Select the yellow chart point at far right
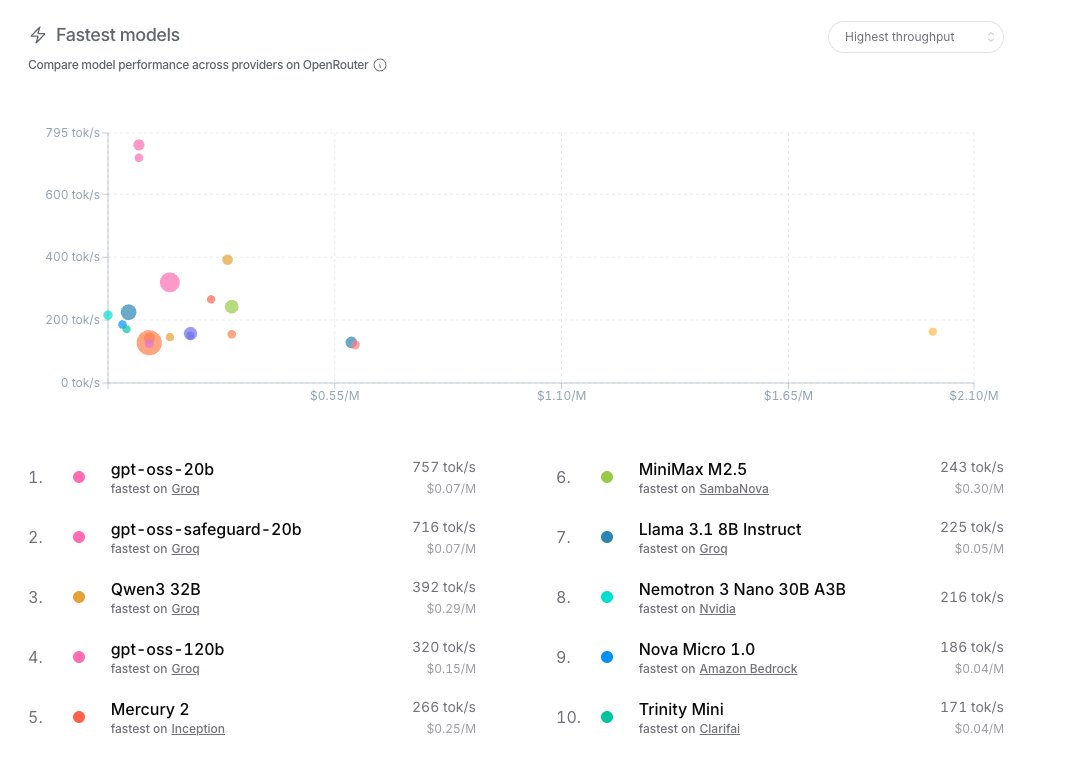1092x761 pixels. 933,331
